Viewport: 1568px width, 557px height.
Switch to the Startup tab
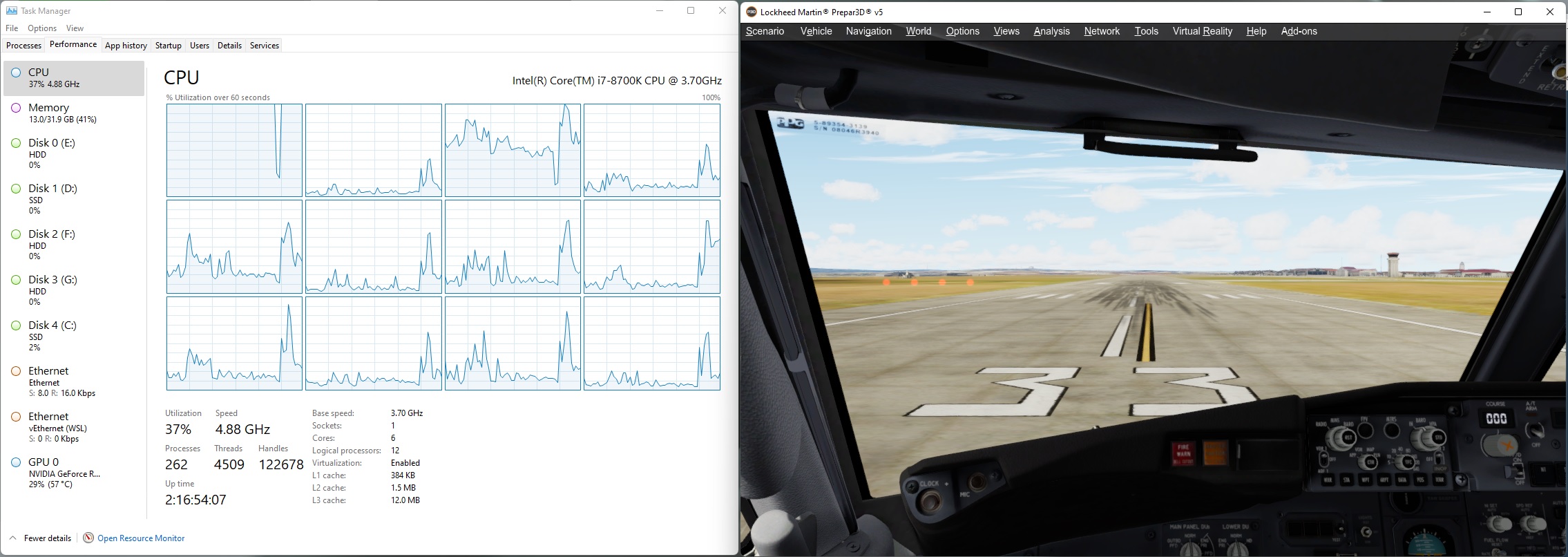pos(168,46)
